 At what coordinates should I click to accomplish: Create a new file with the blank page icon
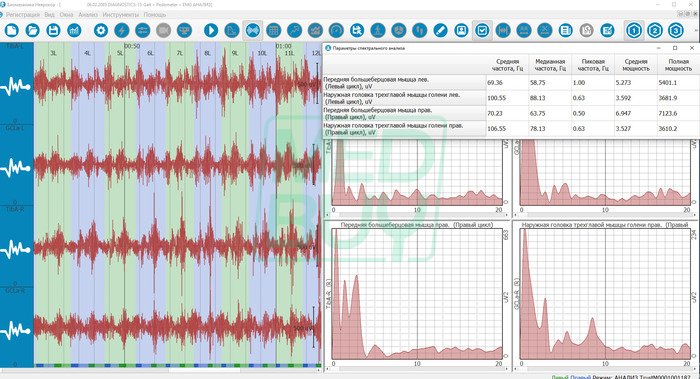(x=11, y=30)
